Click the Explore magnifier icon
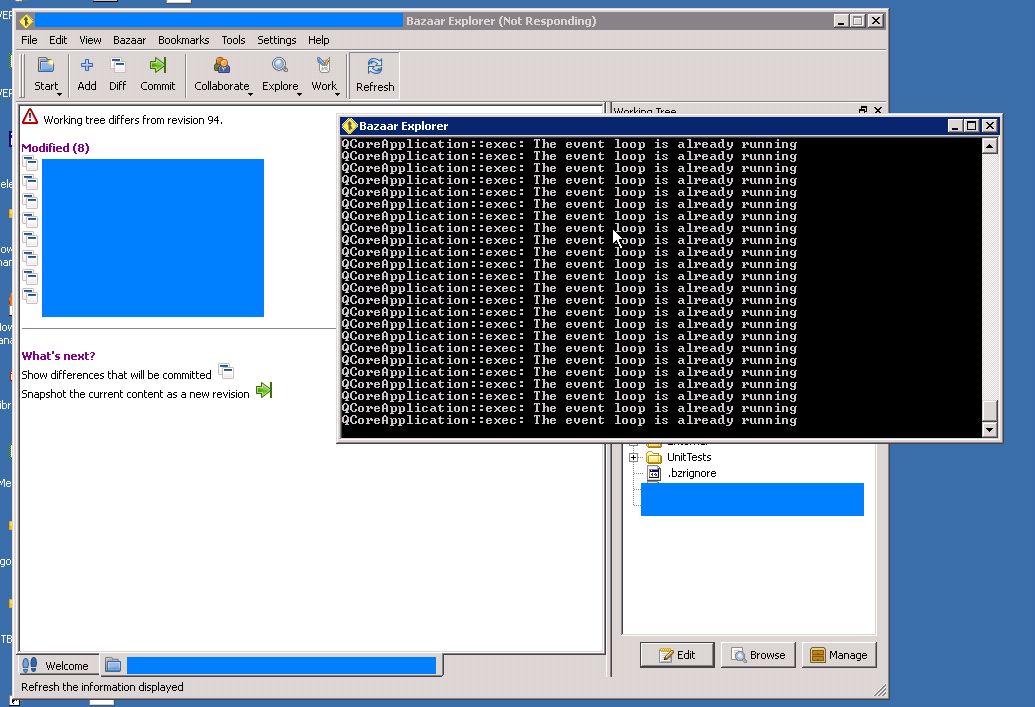 (x=280, y=66)
